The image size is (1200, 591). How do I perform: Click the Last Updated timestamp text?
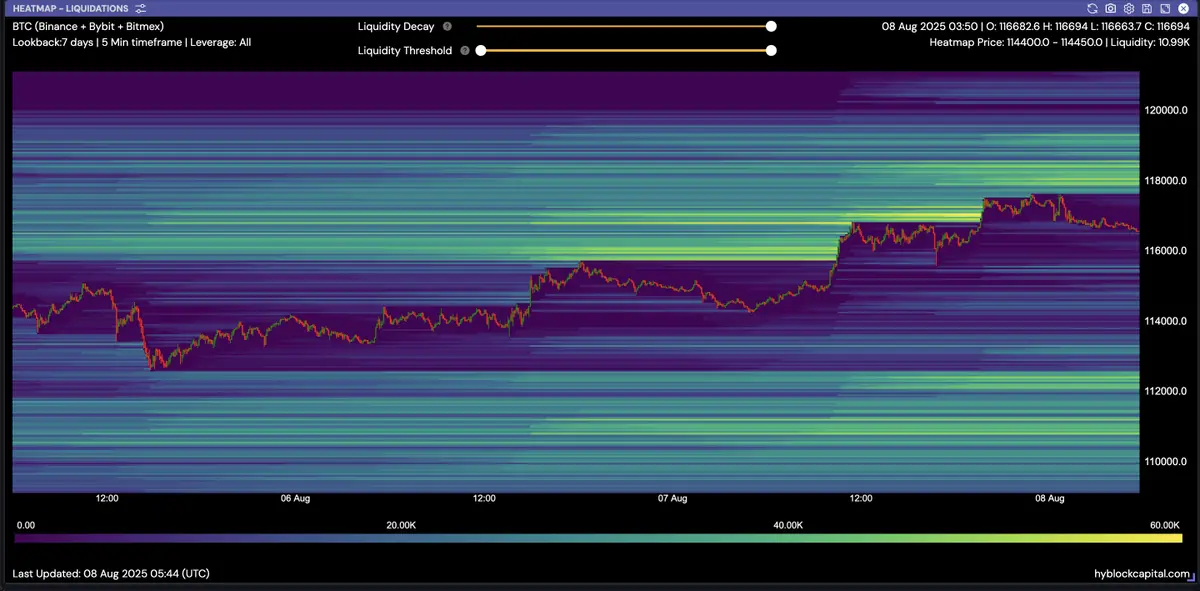click(x=111, y=574)
